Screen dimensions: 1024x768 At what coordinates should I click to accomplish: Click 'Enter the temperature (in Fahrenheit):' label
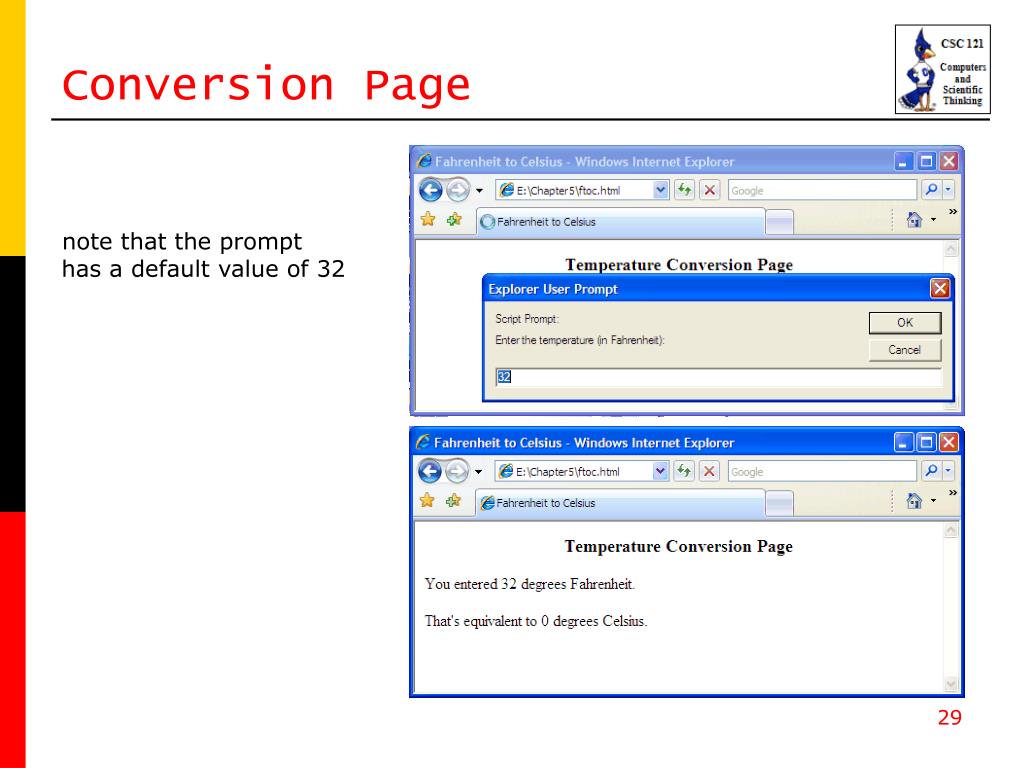pos(580,340)
